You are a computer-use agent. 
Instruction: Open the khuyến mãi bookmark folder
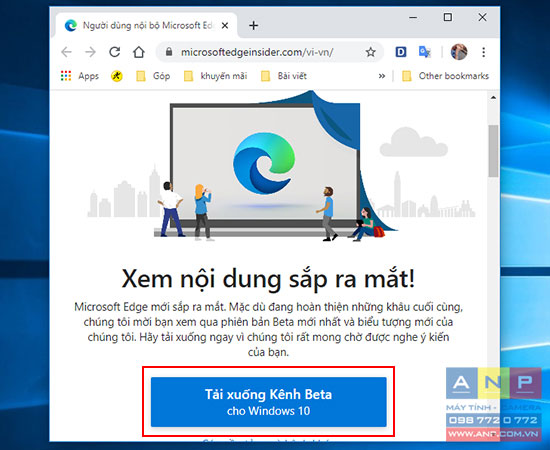point(215,76)
